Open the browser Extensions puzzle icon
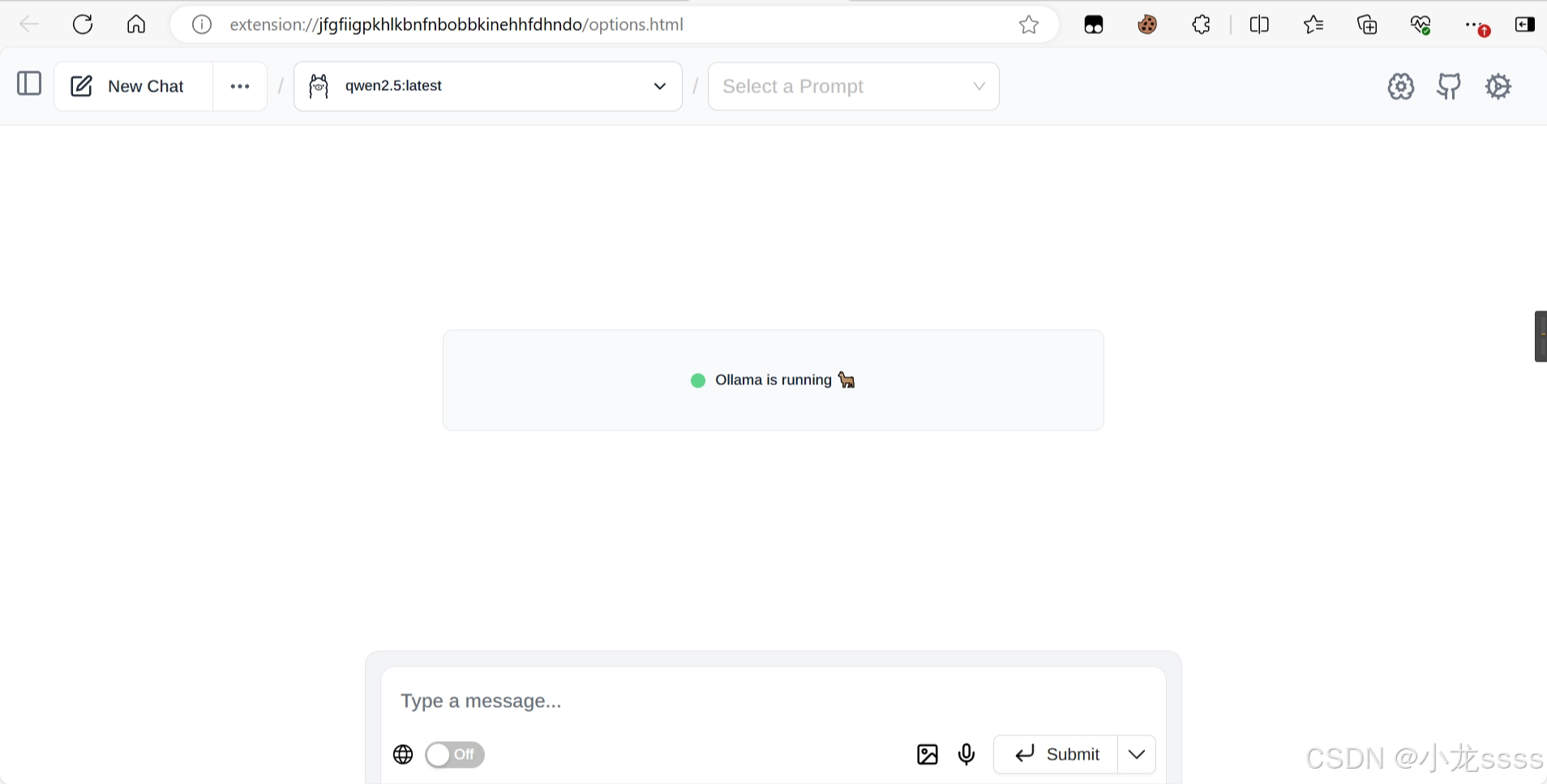Screen dimensions: 1547x784 [1202, 25]
